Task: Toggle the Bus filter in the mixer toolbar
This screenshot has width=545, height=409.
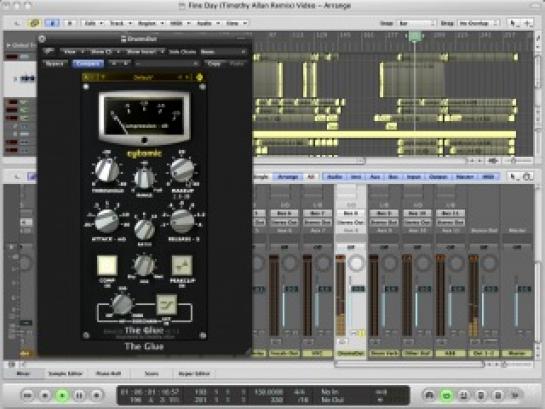Action: pyautogui.click(x=393, y=177)
